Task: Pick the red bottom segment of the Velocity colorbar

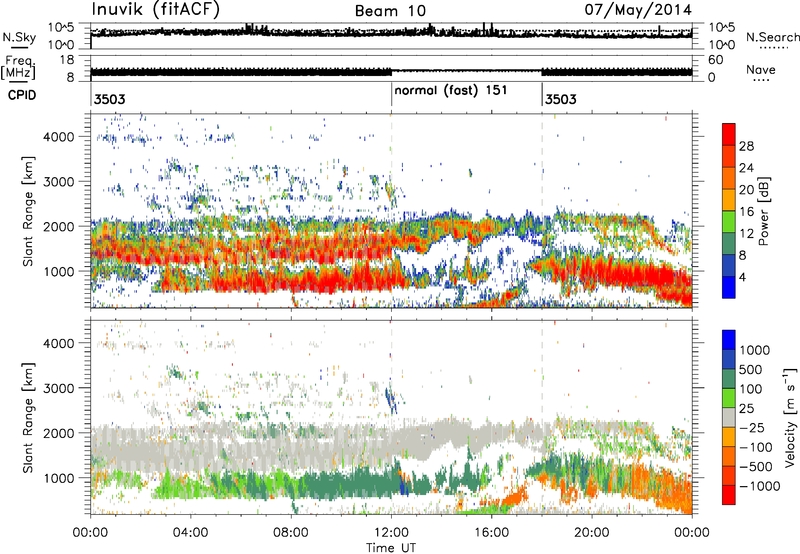Action: pyautogui.click(x=729, y=495)
